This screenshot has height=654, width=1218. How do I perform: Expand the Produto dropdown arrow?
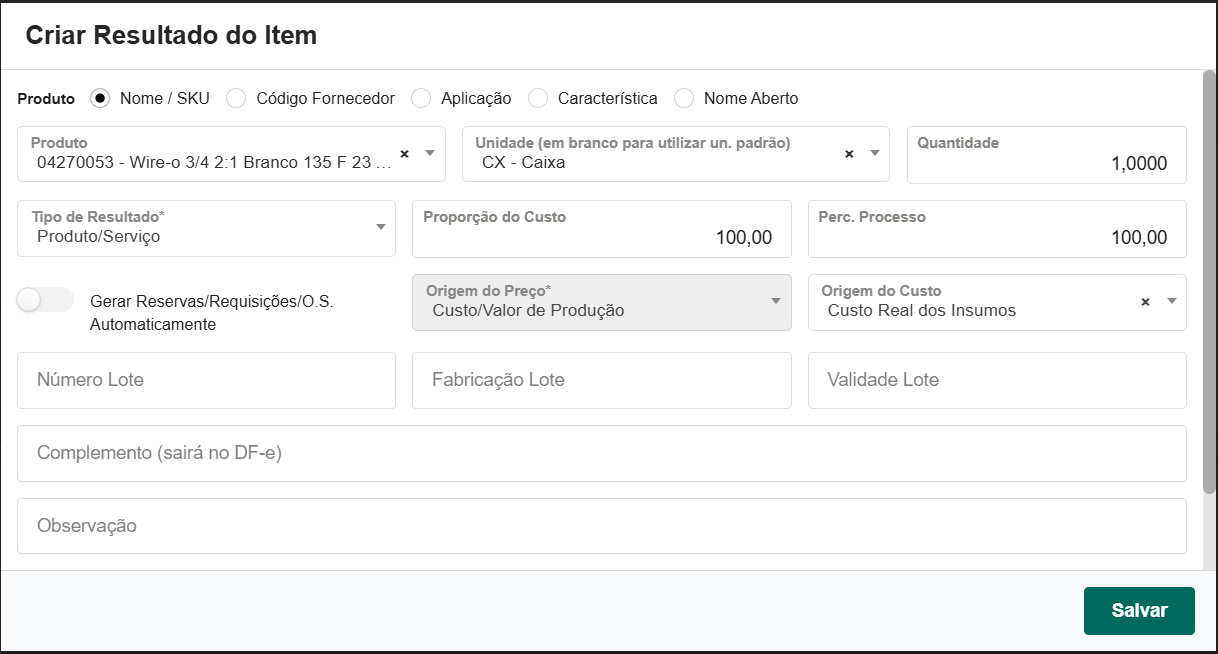pos(430,153)
